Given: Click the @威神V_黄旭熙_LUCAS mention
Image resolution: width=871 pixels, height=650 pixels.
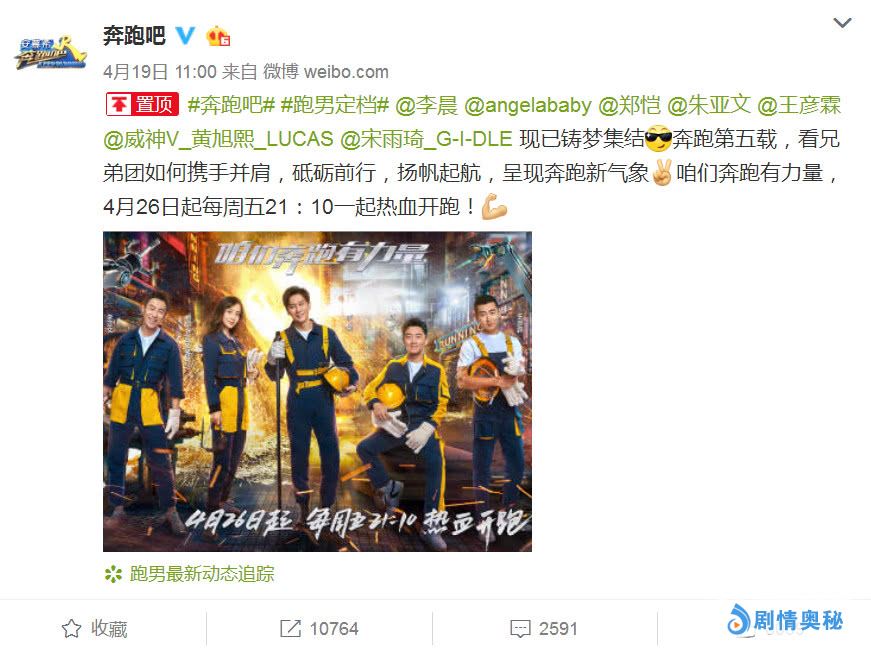Looking at the screenshot, I should pyautogui.click(x=218, y=138).
